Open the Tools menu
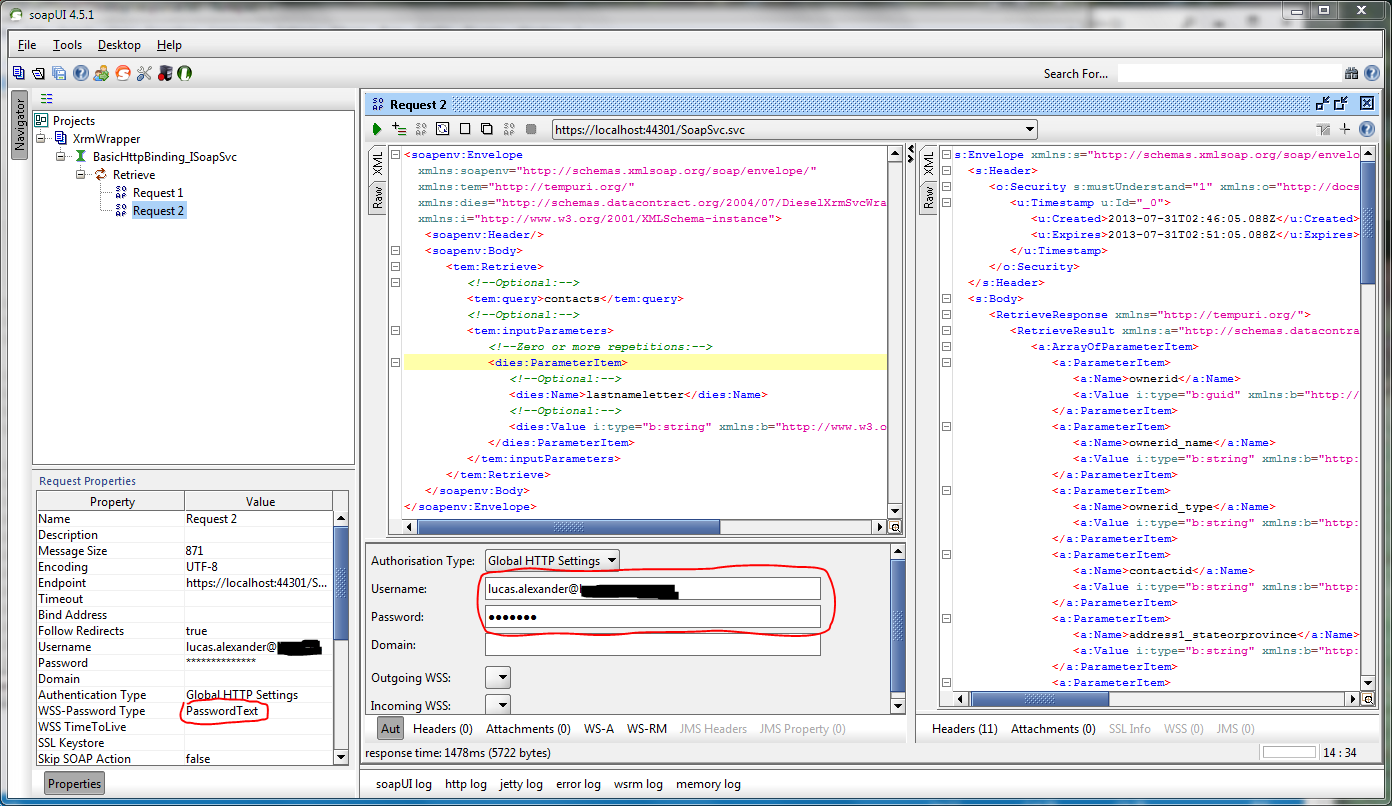This screenshot has width=1392, height=806. click(67, 45)
